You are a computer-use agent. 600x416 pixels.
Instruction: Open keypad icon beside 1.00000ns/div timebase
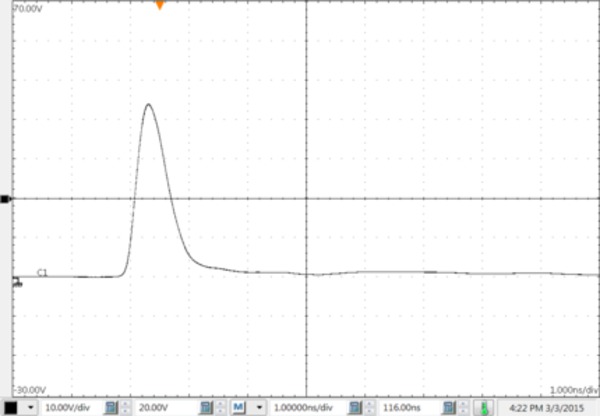pos(355,408)
